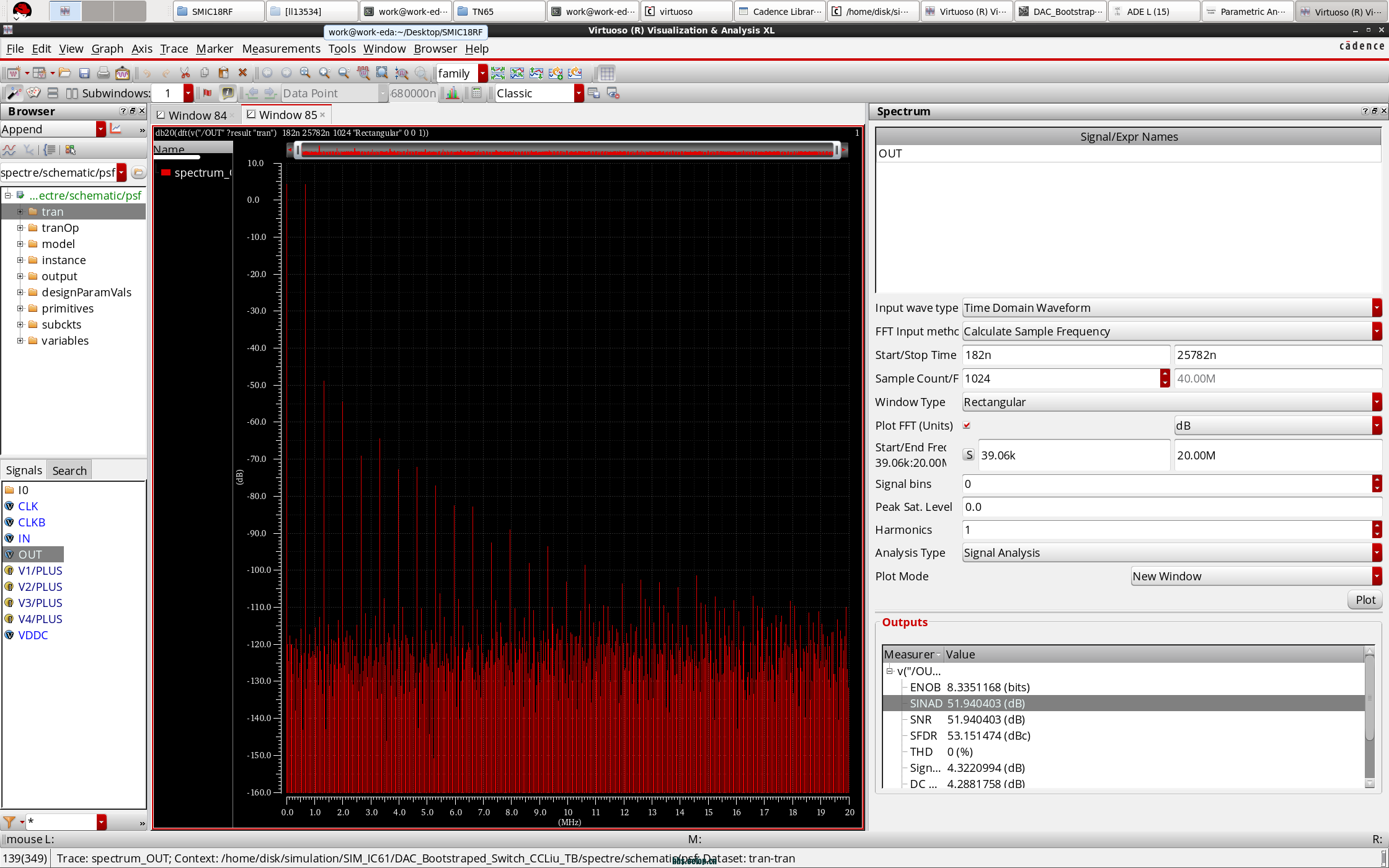Click the Zoom In icon
The image size is (1389, 868).
tap(324, 73)
